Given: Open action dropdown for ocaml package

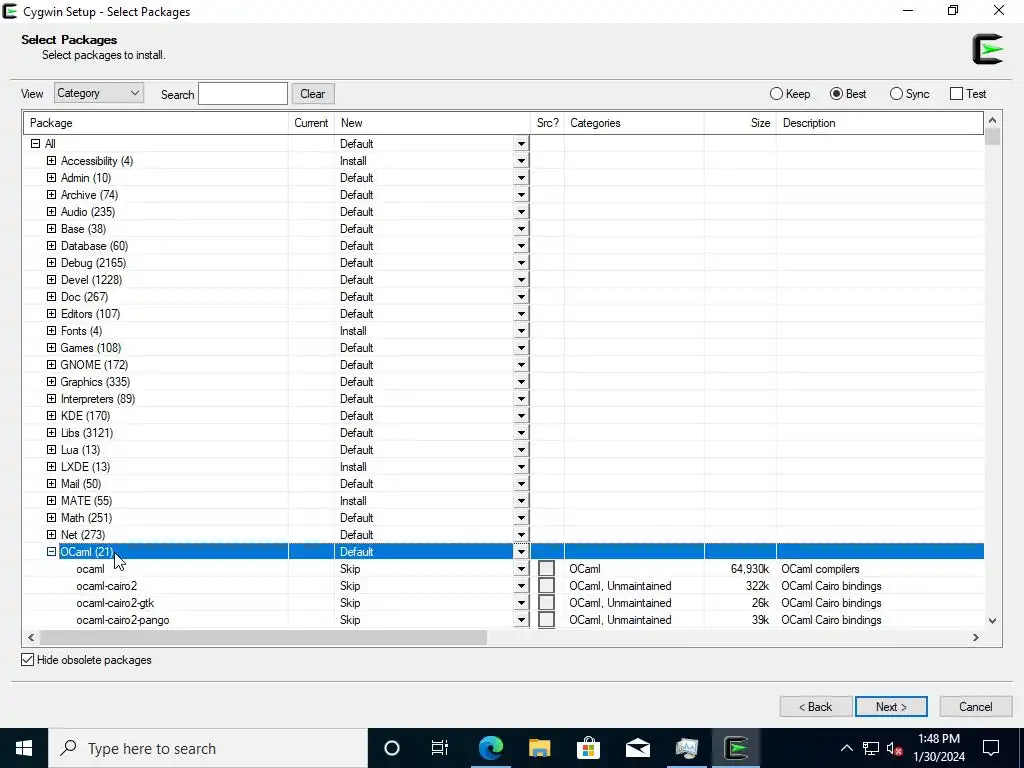Looking at the screenshot, I should [x=521, y=569].
